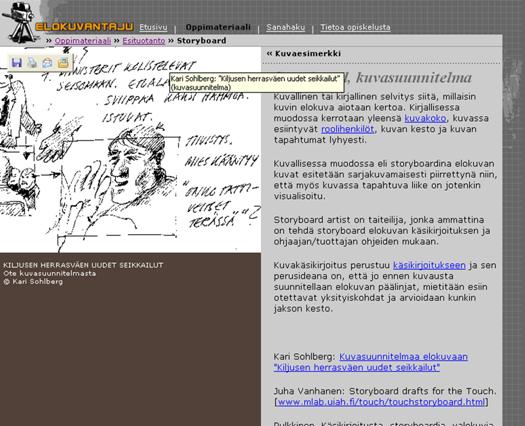The width and height of the screenshot is (525, 426).
Task: Open Tietoa opiskelusta navigation link
Action: (x=355, y=27)
